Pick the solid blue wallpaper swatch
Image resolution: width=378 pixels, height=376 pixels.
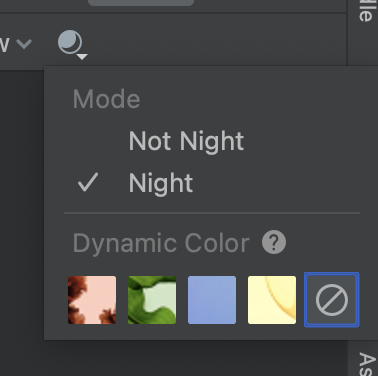click(212, 300)
